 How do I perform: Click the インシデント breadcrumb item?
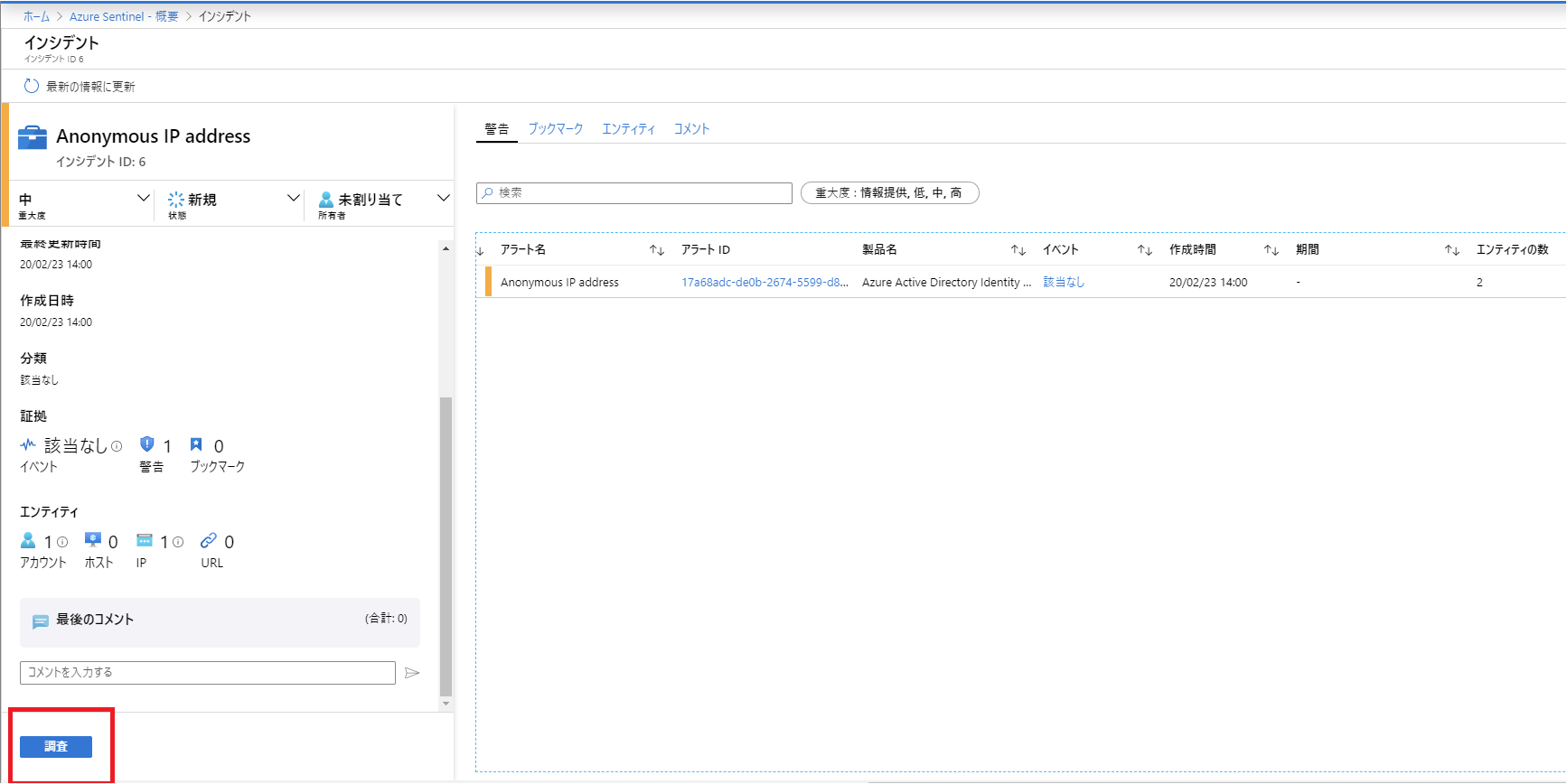coord(225,16)
